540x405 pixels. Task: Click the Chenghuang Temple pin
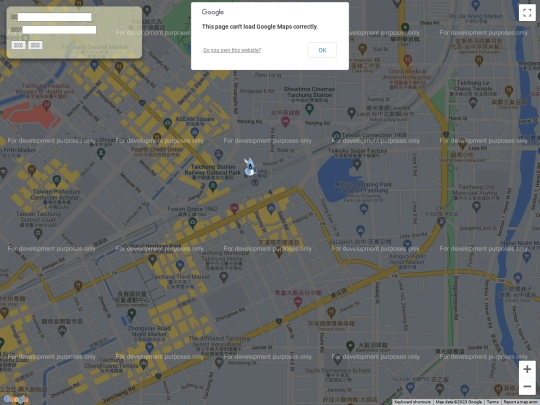(x=144, y=365)
